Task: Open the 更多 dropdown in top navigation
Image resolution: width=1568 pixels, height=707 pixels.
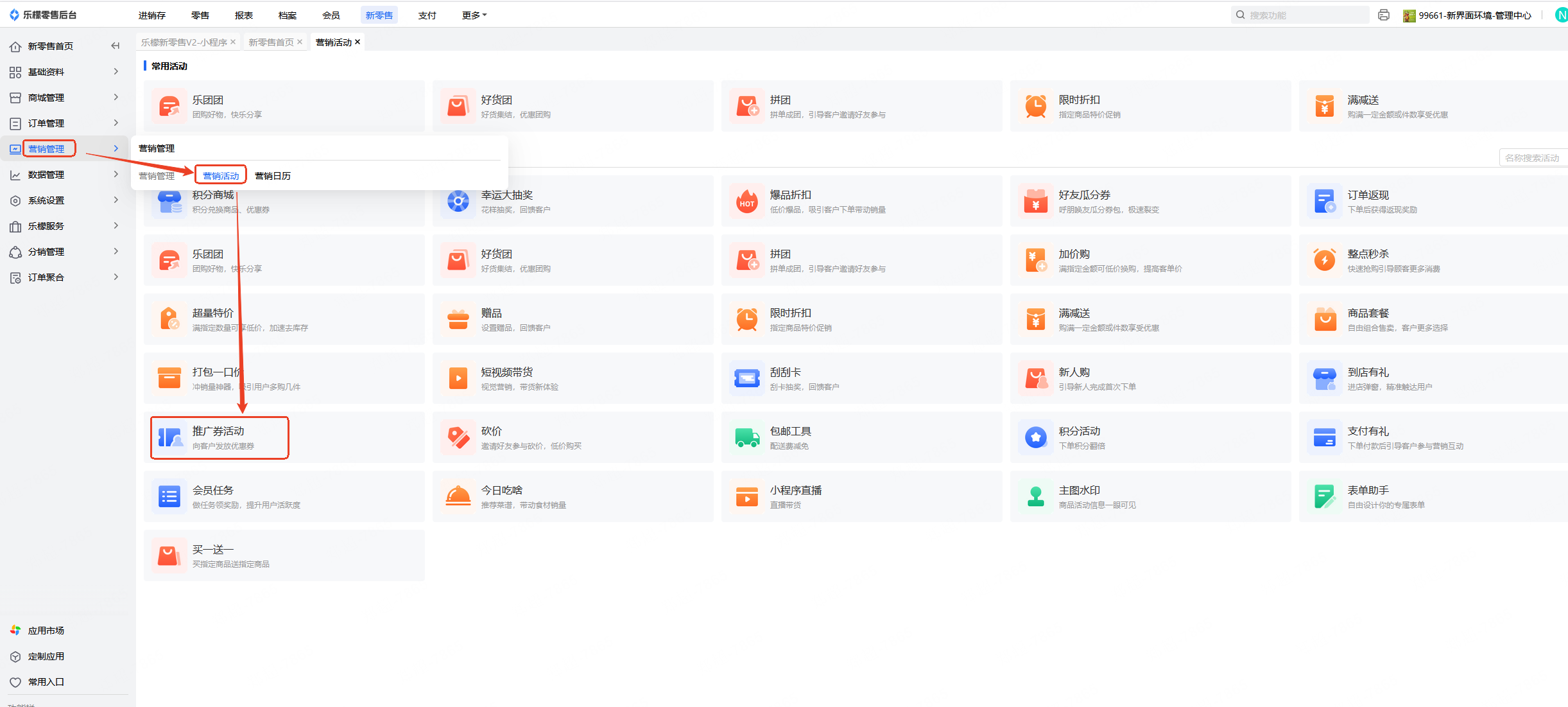Action: [x=474, y=15]
